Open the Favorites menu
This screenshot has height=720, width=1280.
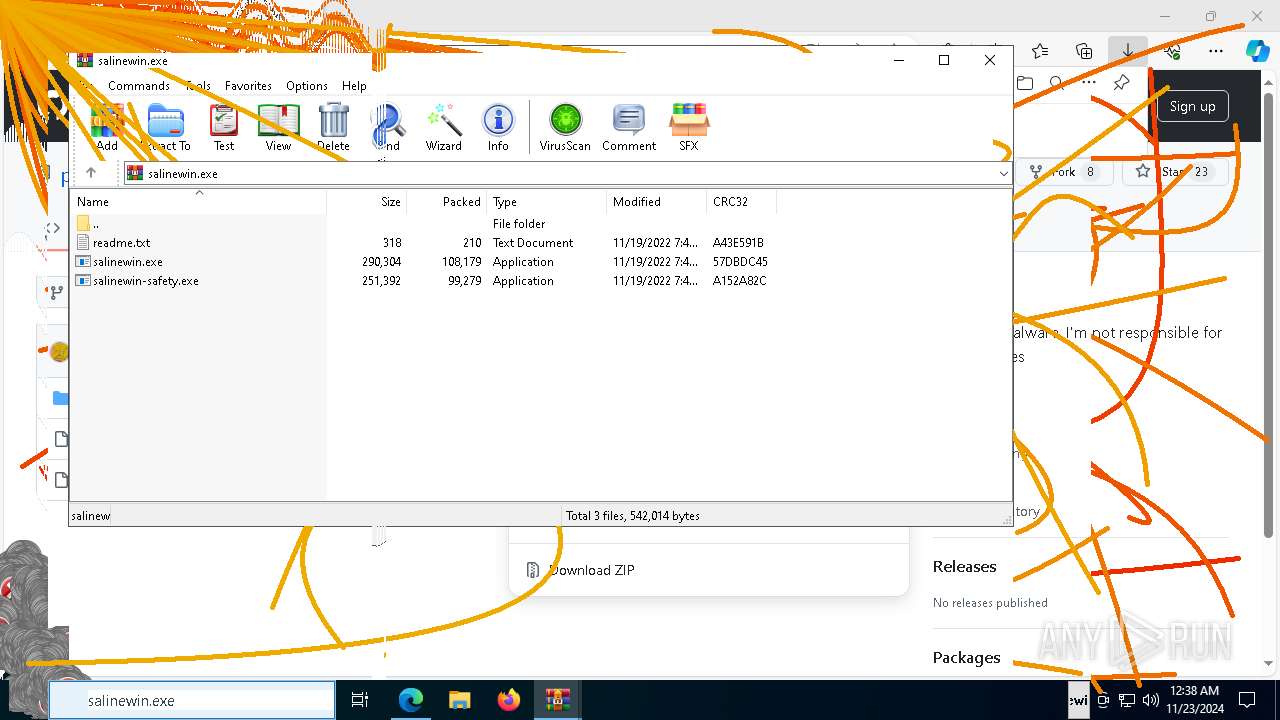[248, 86]
